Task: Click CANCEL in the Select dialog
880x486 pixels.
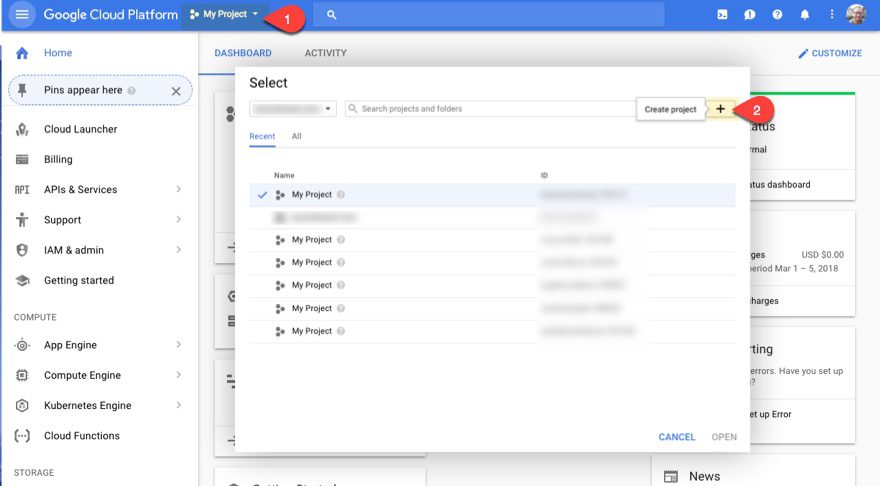Action: (676, 437)
